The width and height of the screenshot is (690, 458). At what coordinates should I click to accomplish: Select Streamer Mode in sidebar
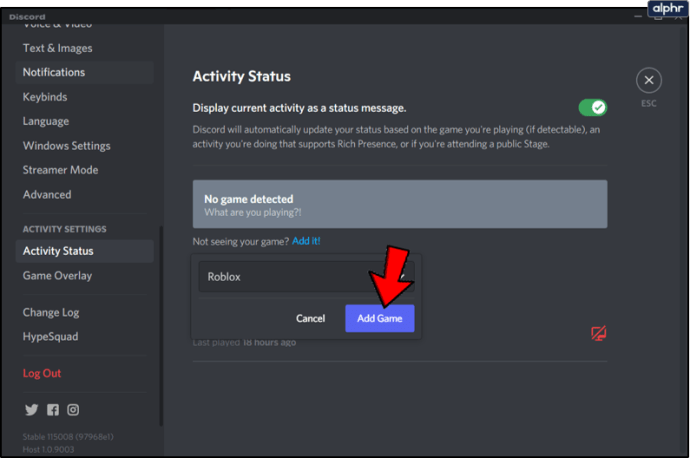(x=60, y=170)
